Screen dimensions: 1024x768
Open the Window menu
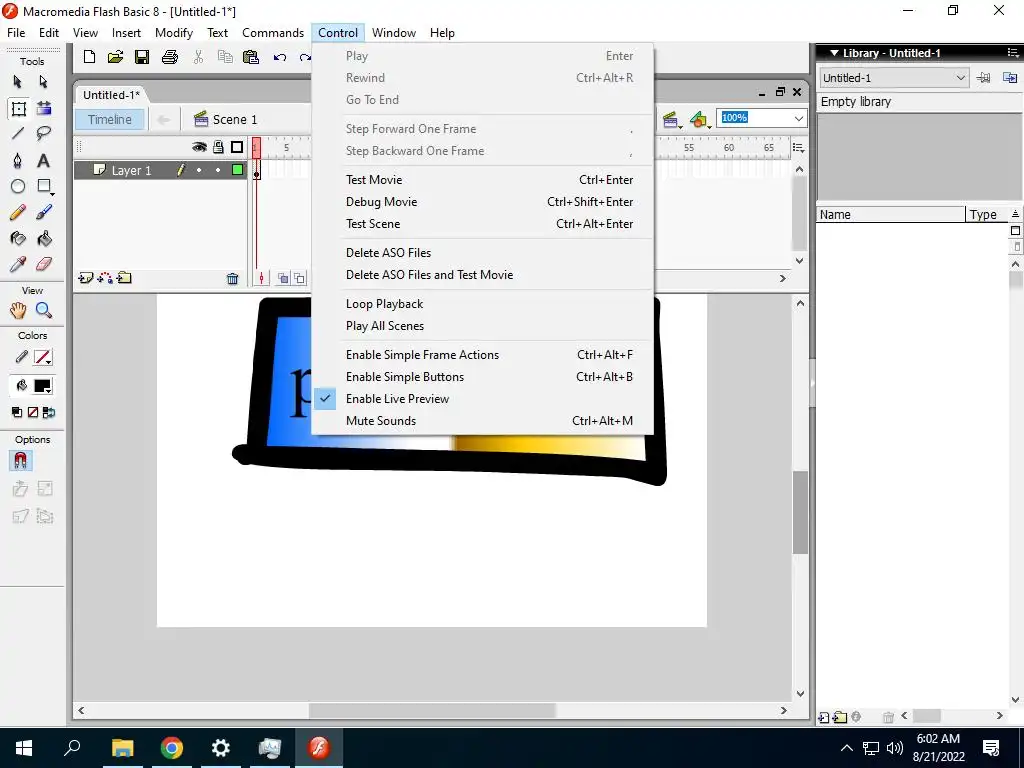tap(394, 33)
